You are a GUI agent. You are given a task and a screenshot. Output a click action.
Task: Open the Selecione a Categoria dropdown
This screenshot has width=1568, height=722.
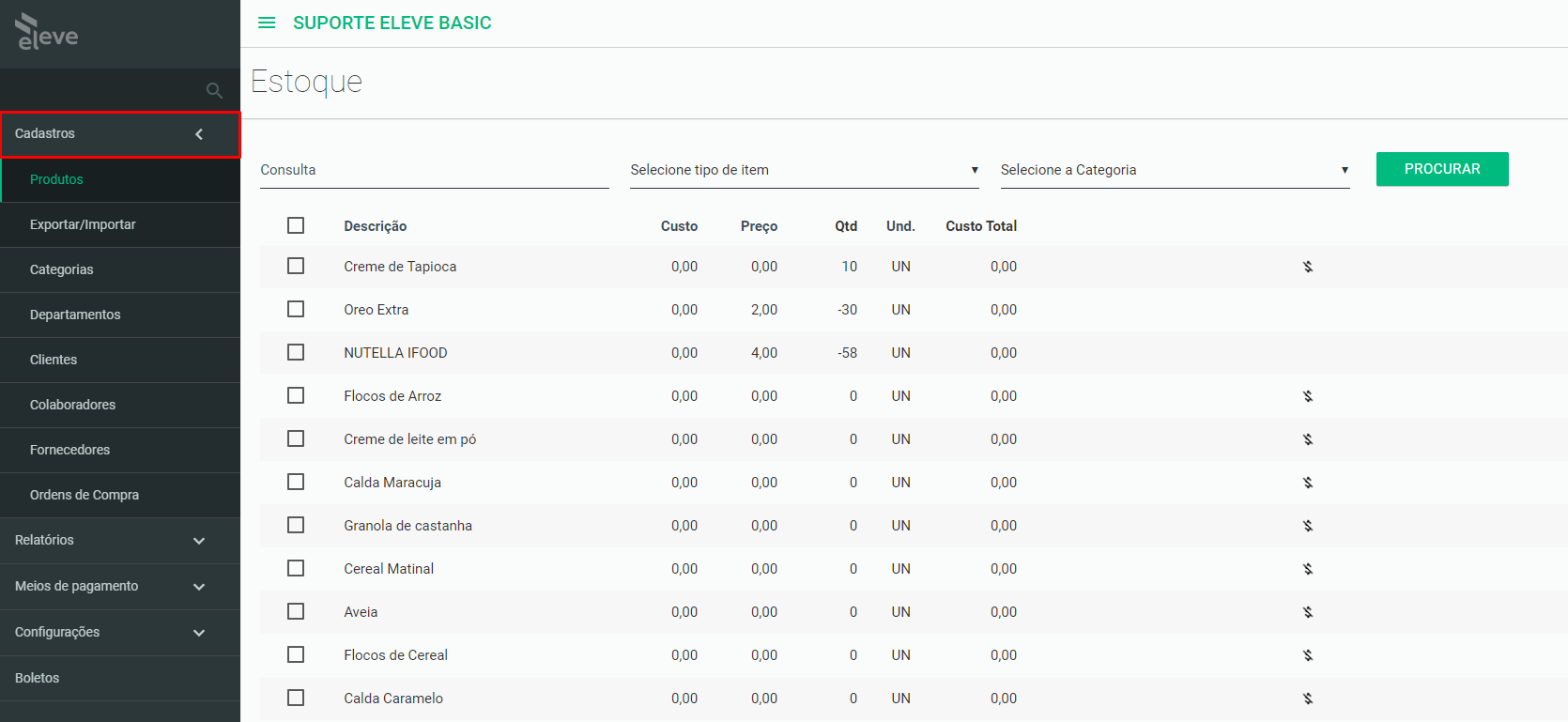pos(1175,170)
